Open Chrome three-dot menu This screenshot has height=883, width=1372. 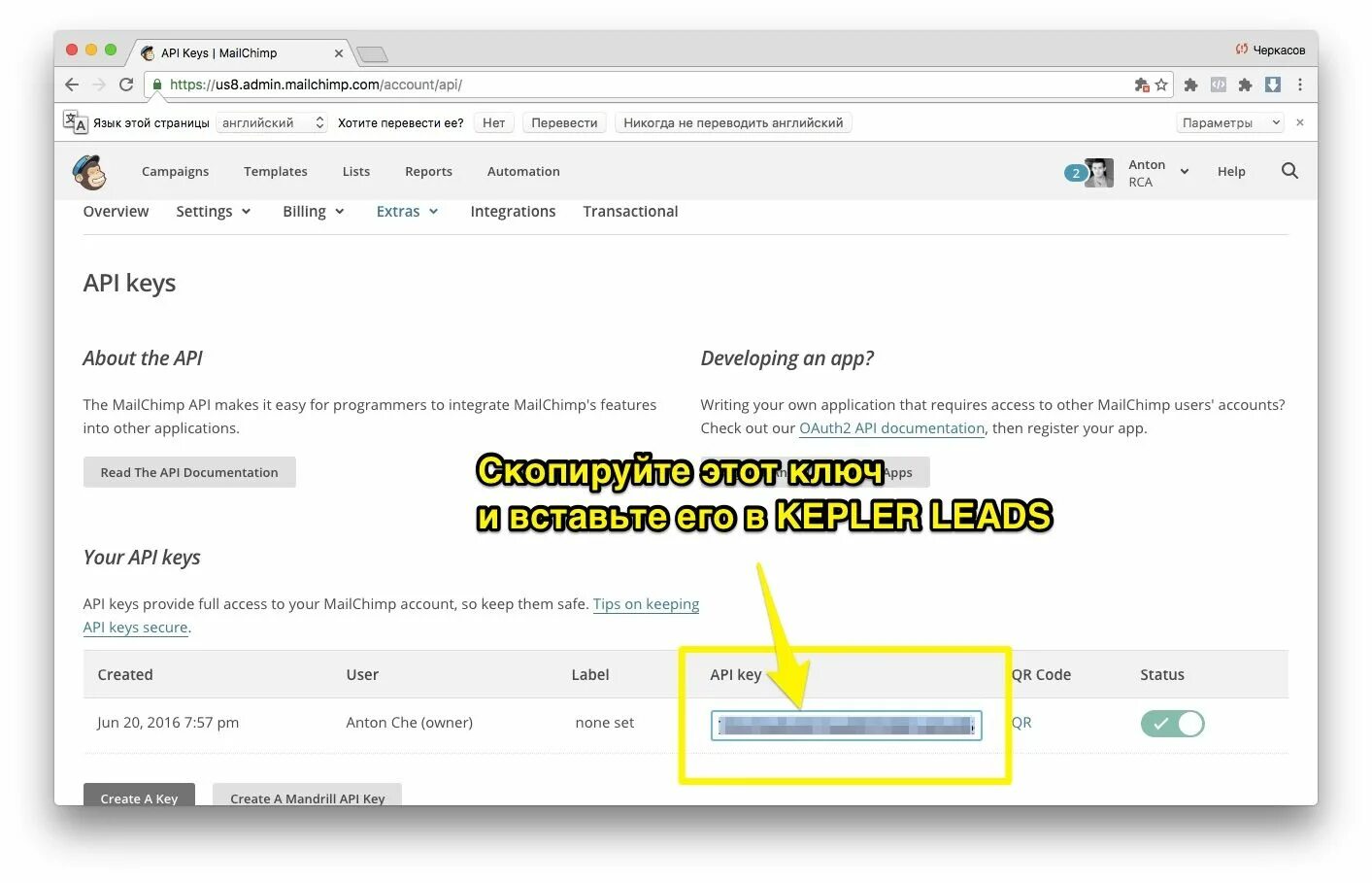[1300, 85]
